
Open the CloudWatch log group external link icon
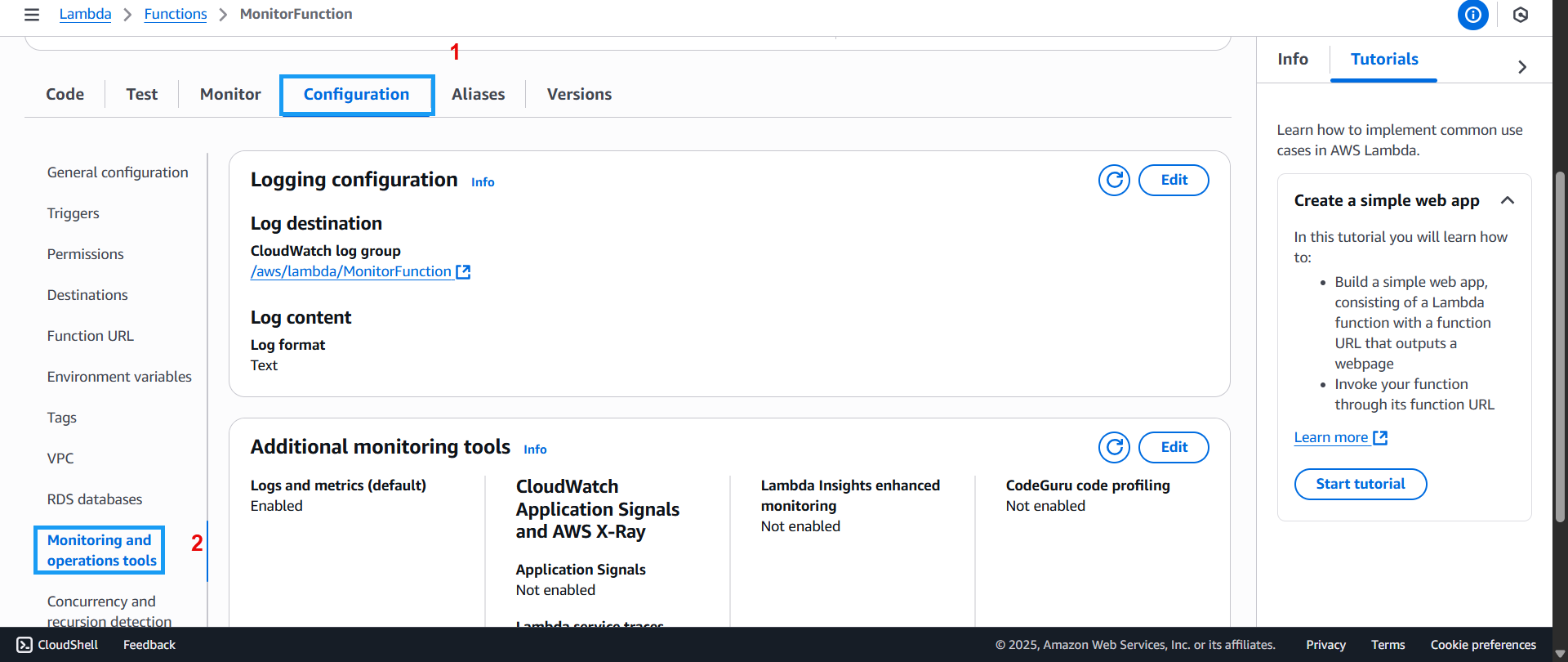click(x=463, y=271)
